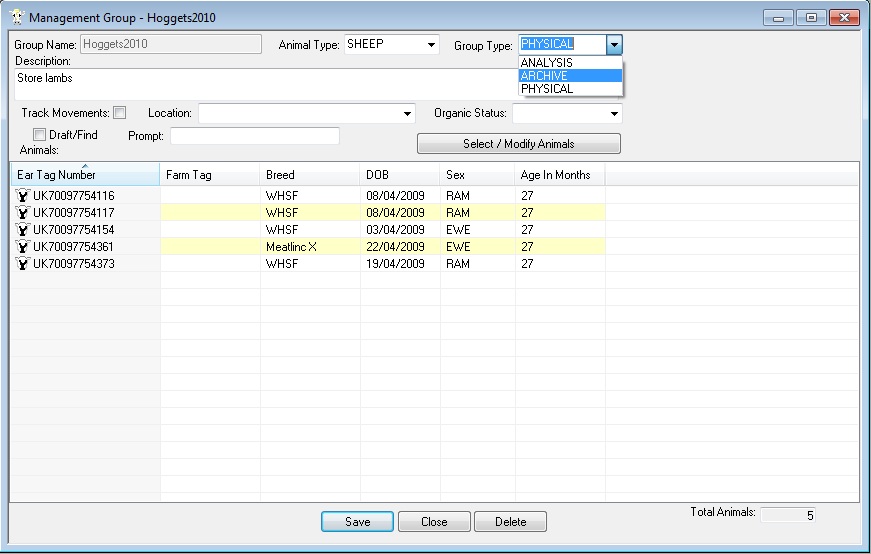Select row UK70097754373
The image size is (871, 554).
pyautogui.click(x=308, y=263)
